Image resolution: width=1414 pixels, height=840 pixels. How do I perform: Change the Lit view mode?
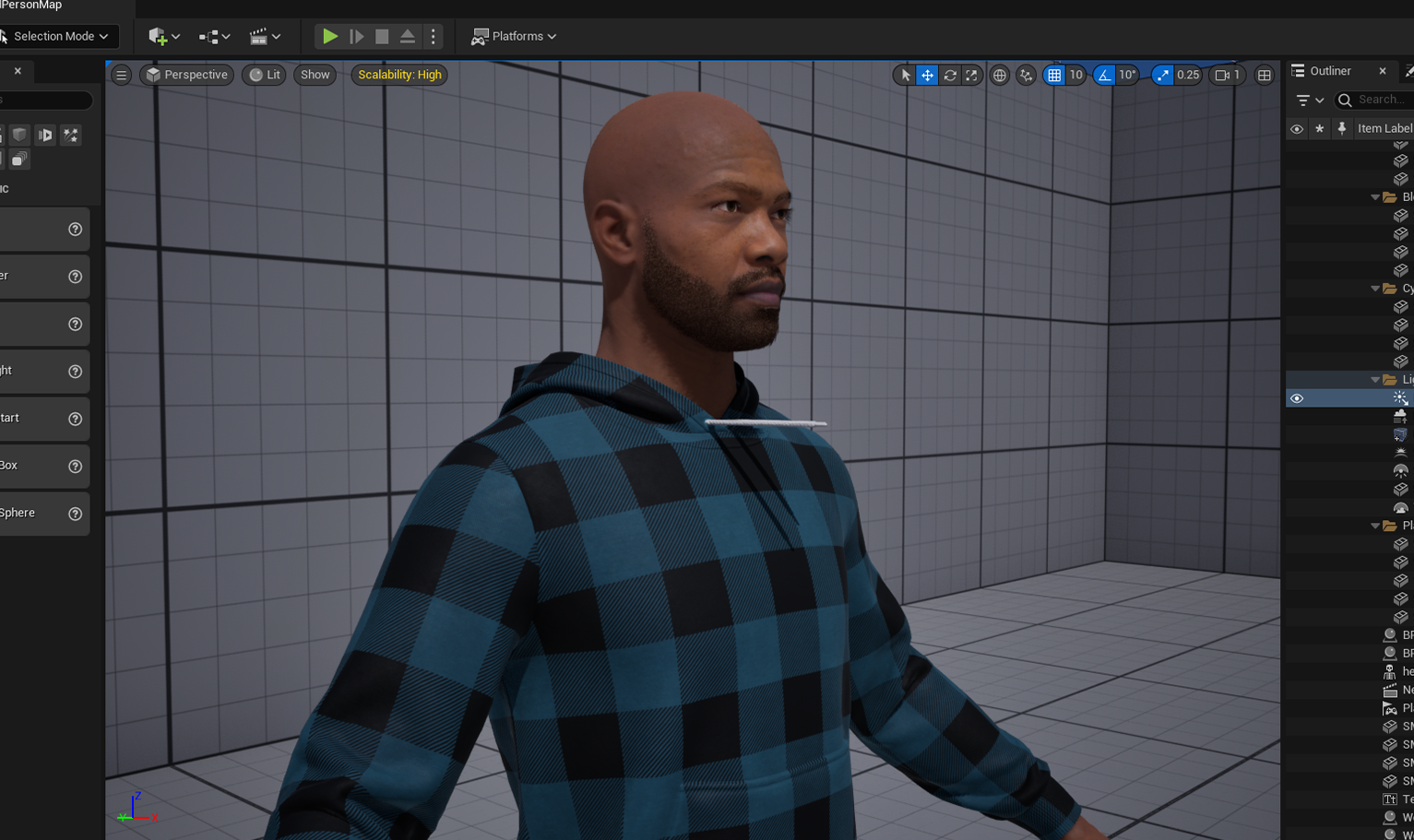(265, 75)
